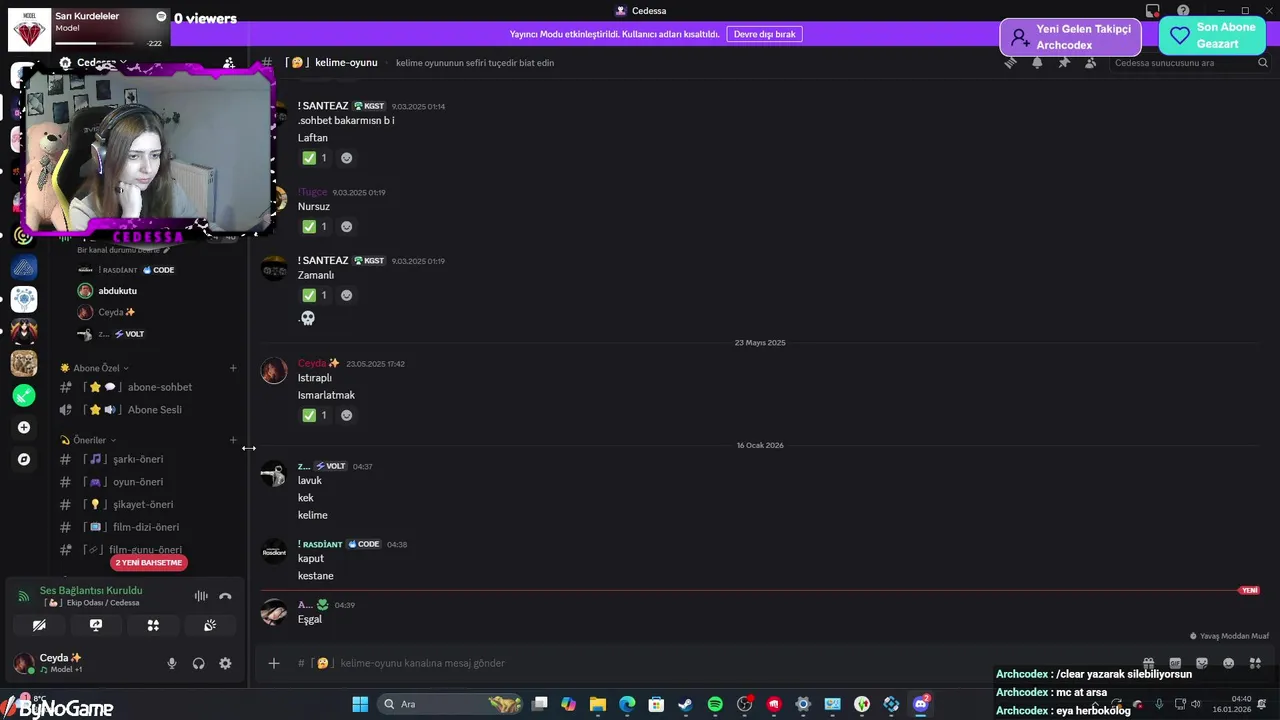Viewport: 1280px width, 720px height.
Task: Open voice connection signal details icon
Action: tap(24, 596)
